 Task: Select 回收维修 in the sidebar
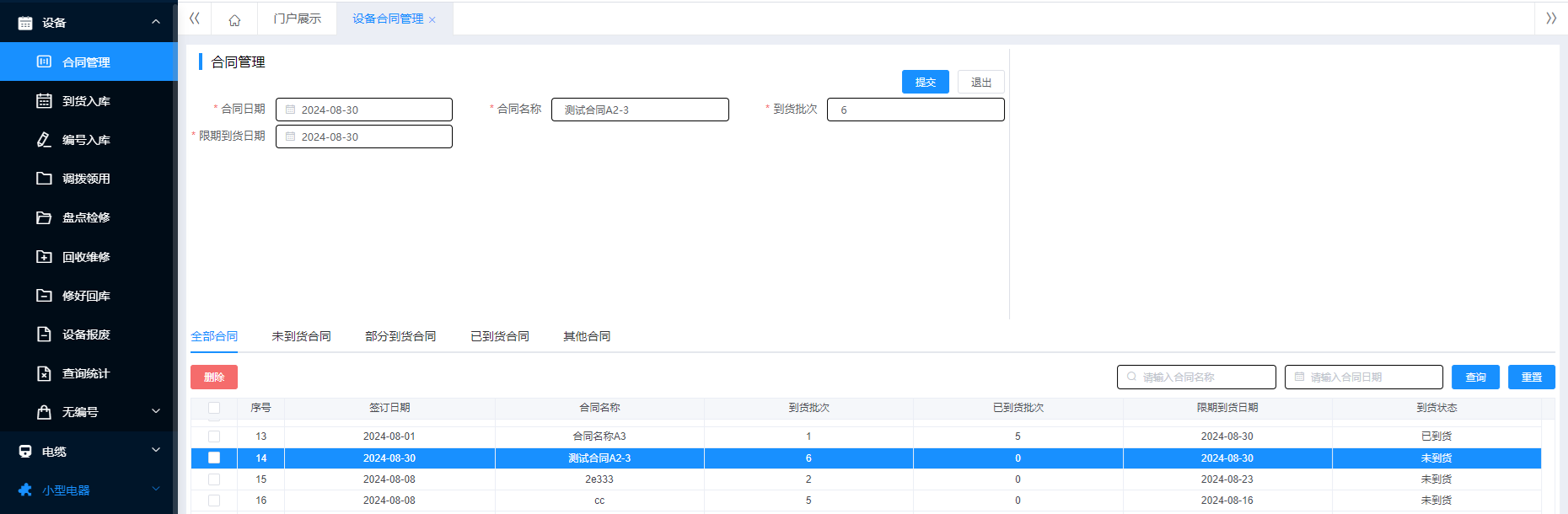pyautogui.click(x=86, y=257)
